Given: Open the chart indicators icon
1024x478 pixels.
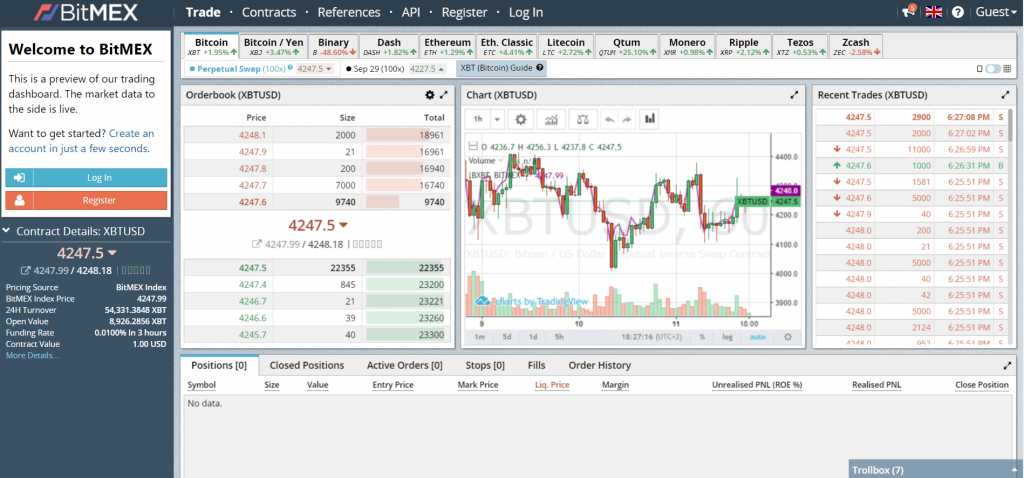Looking at the screenshot, I should 552,120.
